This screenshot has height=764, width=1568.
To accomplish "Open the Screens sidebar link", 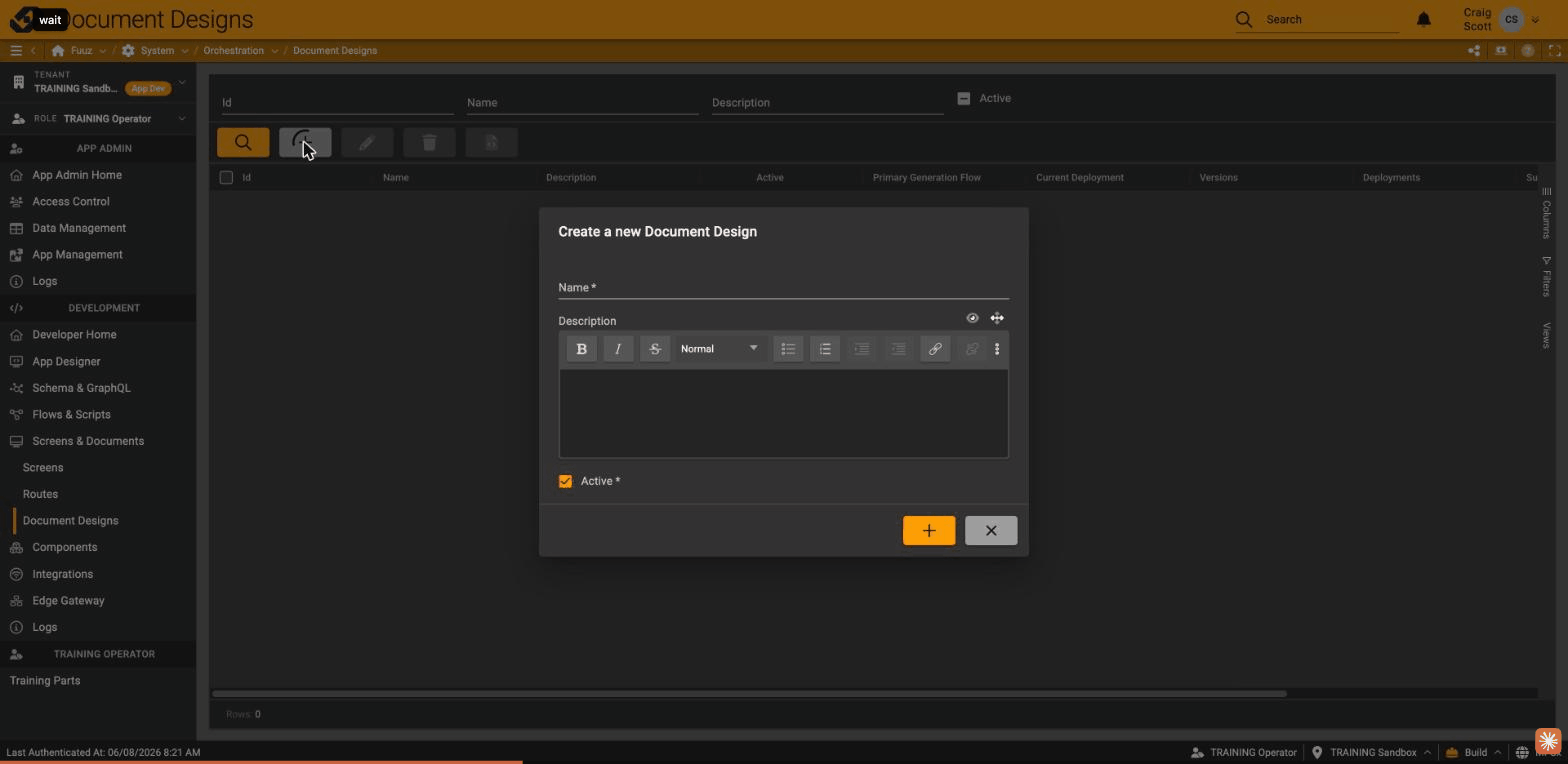I will pos(43,467).
